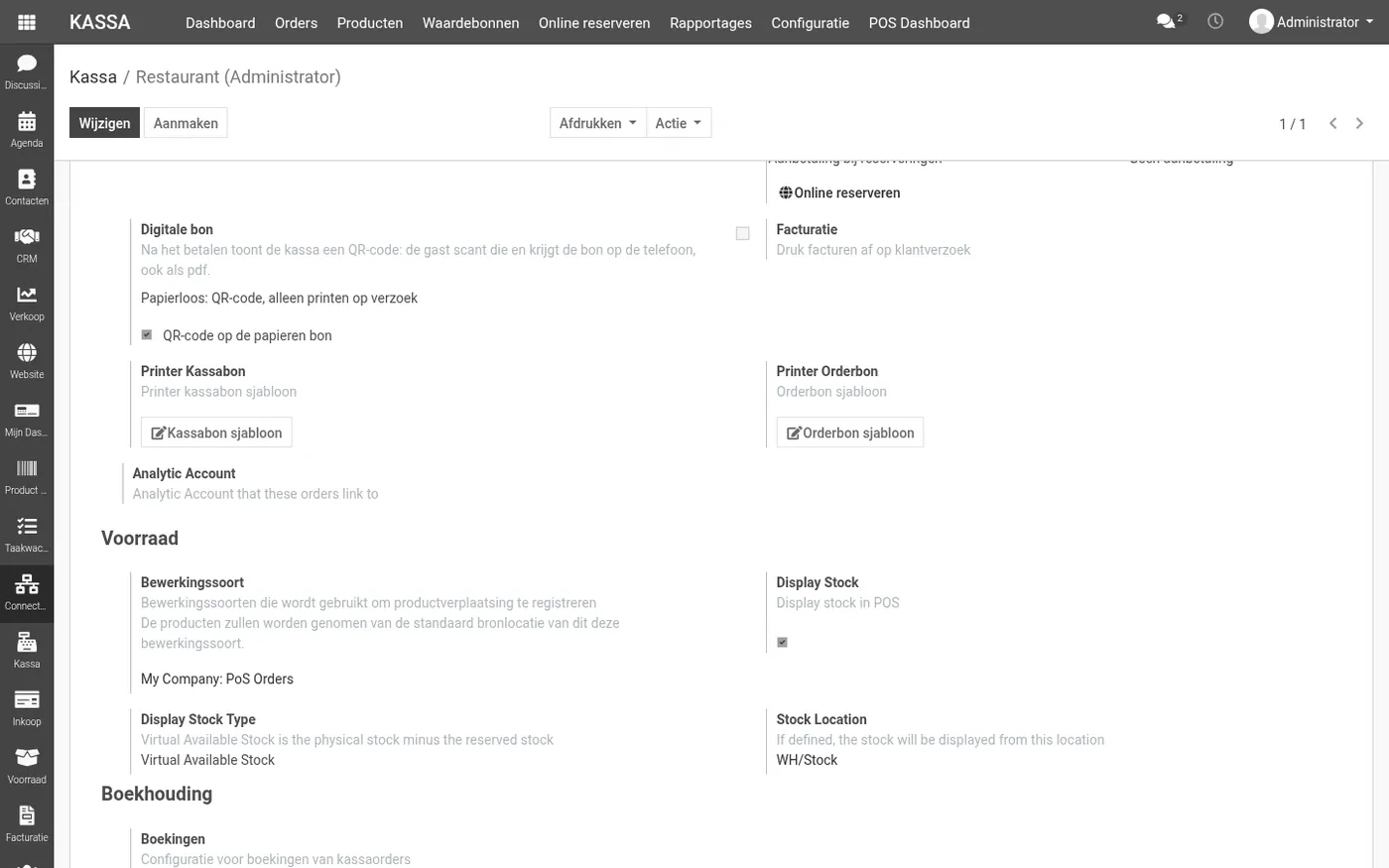Open Waardebonnen menu

coord(470,22)
